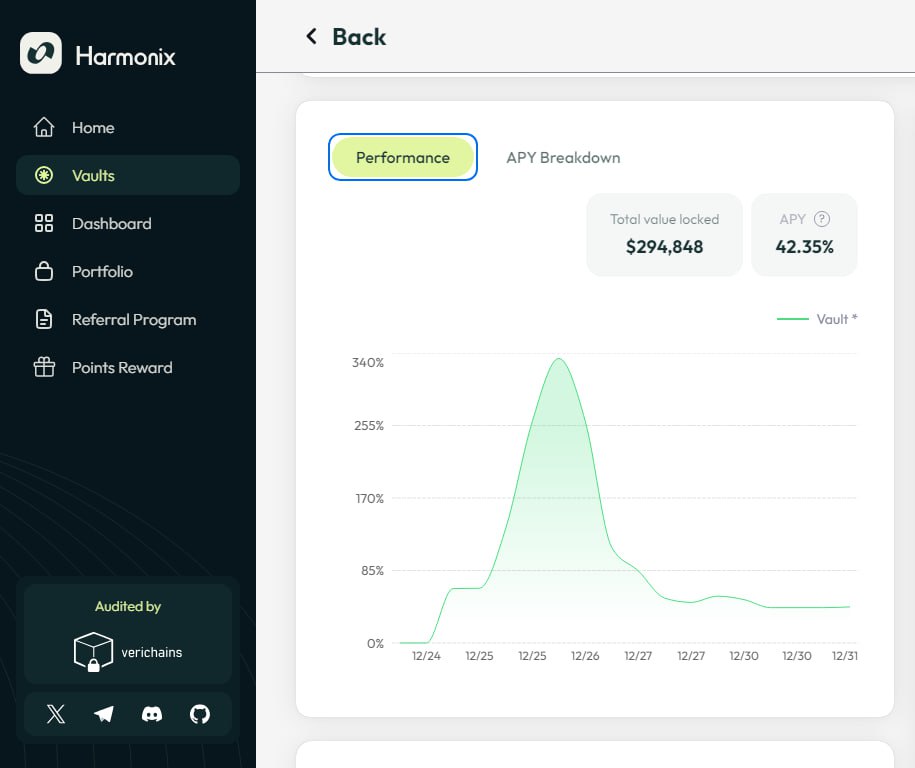Click the Audited by label

[x=128, y=606]
